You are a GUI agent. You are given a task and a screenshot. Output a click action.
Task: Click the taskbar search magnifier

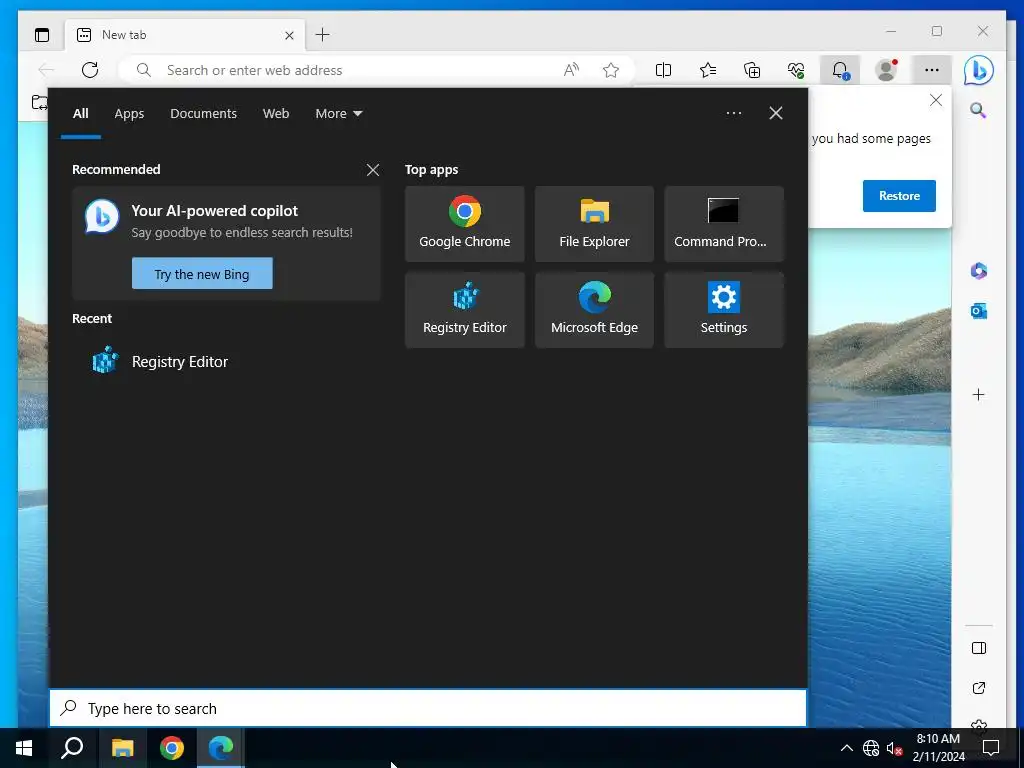[72, 748]
